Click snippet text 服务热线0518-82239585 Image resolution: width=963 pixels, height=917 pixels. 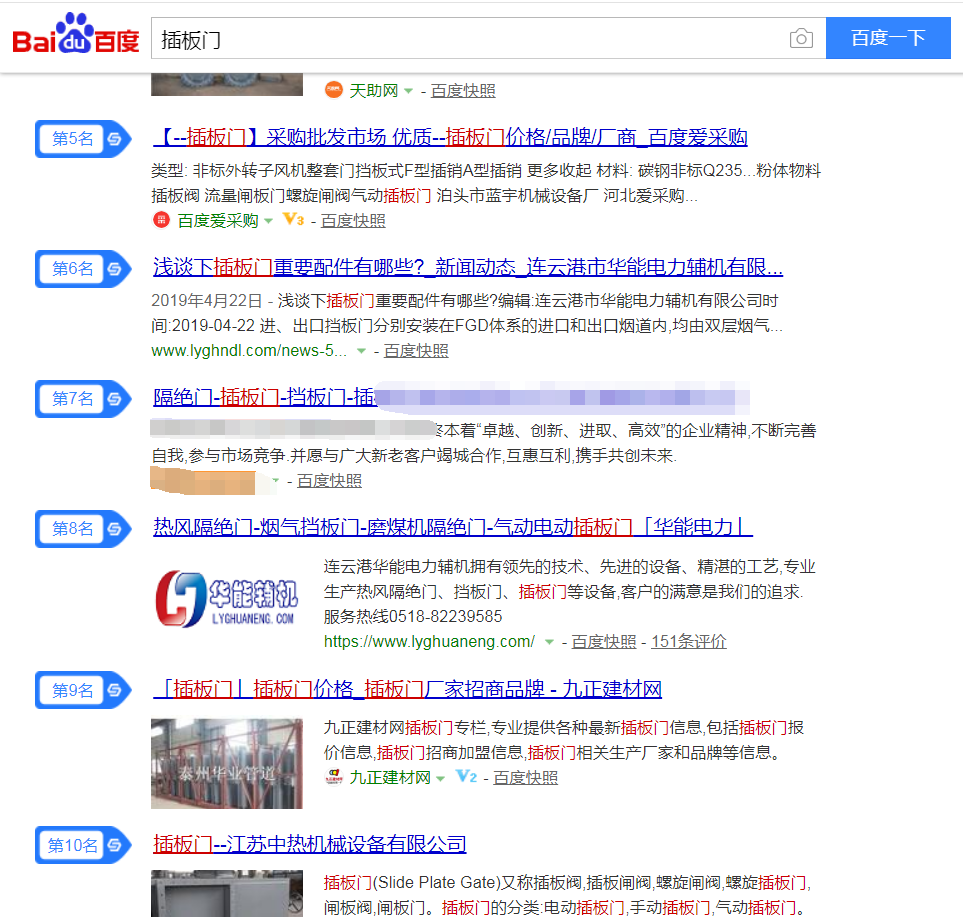(413, 617)
